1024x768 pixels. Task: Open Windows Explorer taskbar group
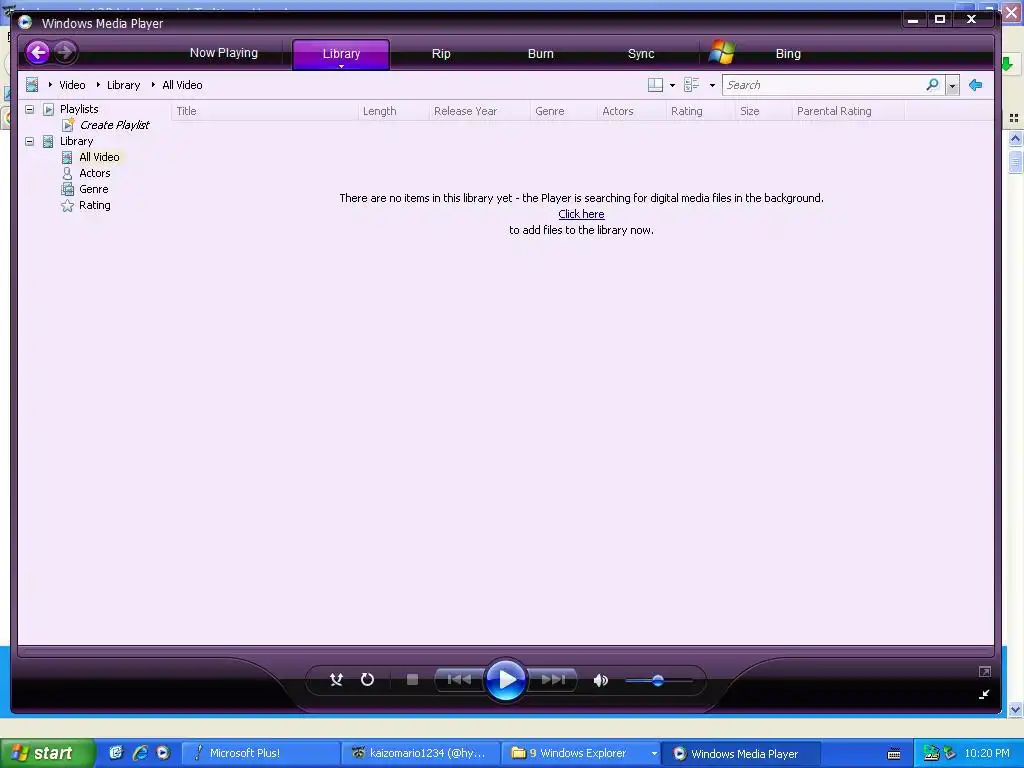[x=581, y=753]
